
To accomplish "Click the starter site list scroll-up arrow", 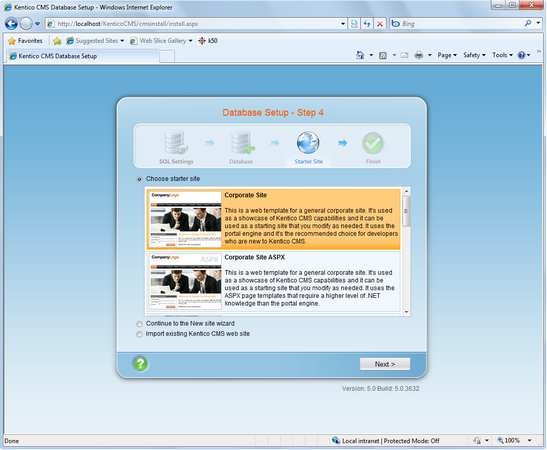I will point(406,191).
